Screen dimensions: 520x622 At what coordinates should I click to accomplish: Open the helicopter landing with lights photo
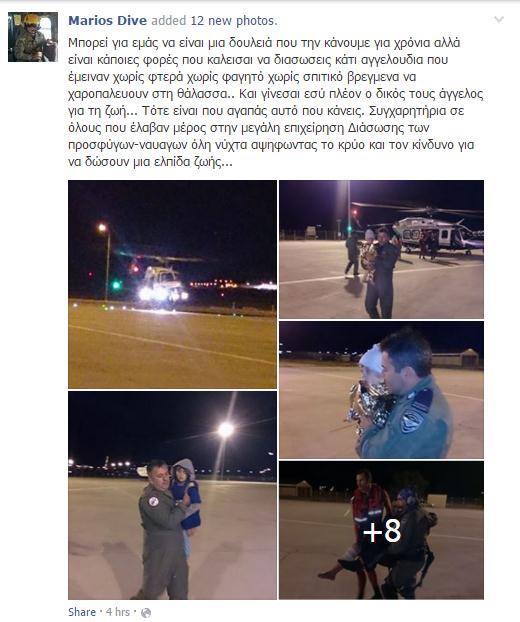(172, 284)
